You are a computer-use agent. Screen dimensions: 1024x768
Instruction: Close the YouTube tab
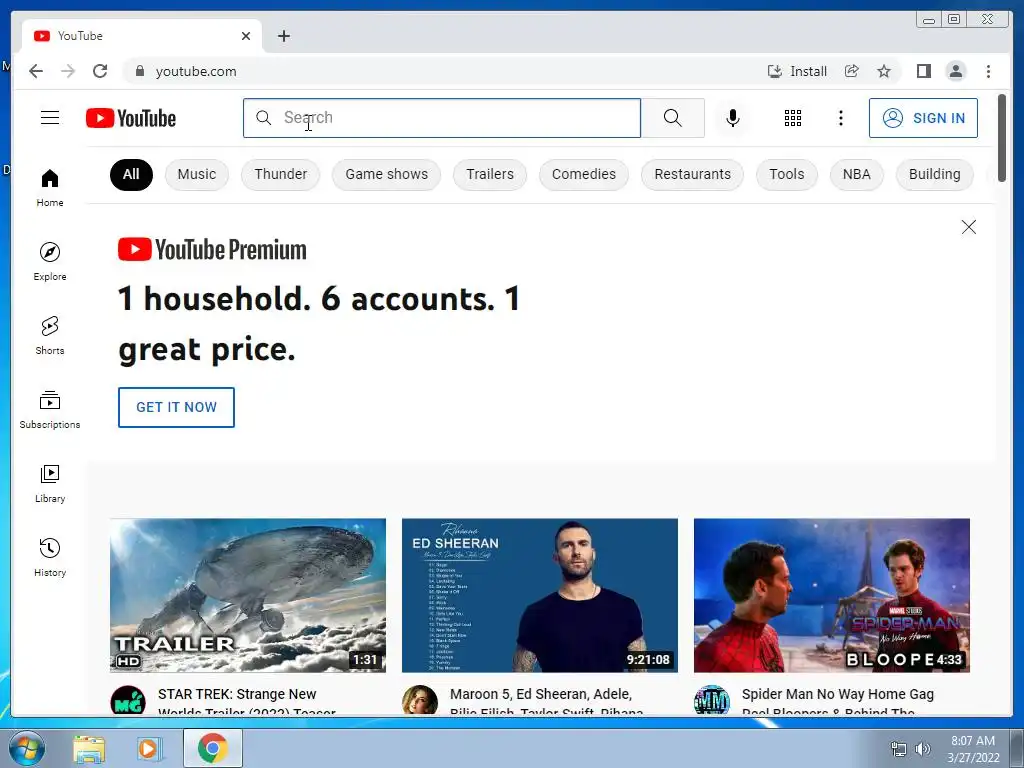pos(246,36)
